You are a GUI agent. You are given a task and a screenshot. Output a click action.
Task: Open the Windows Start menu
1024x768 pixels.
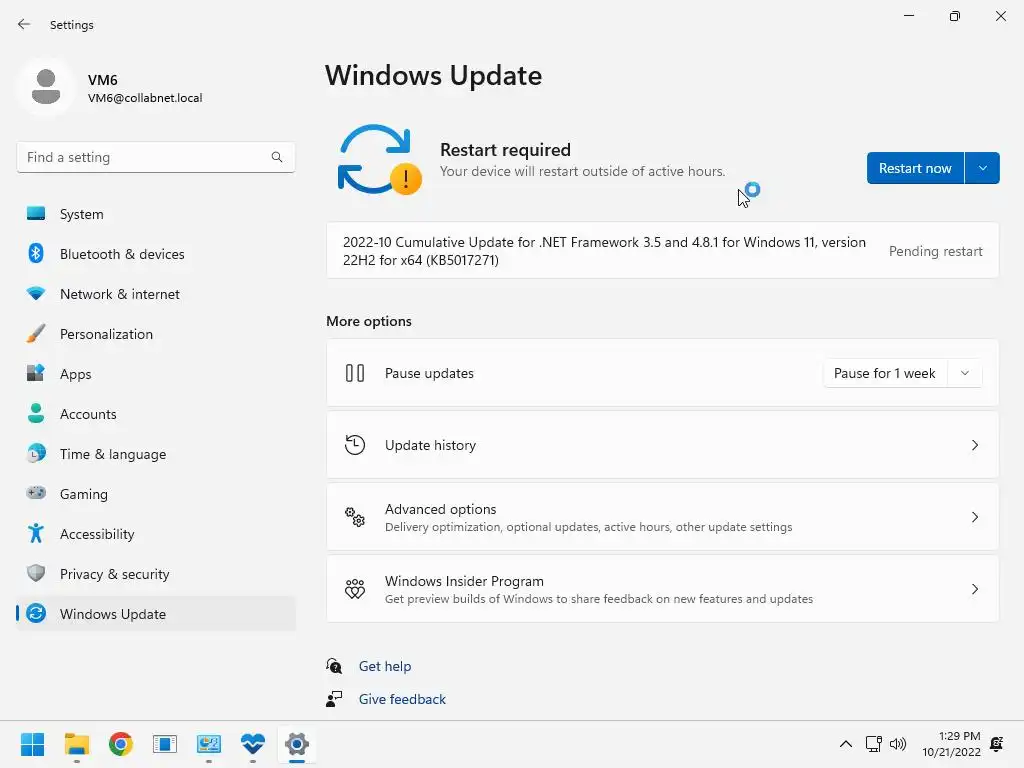pos(32,744)
